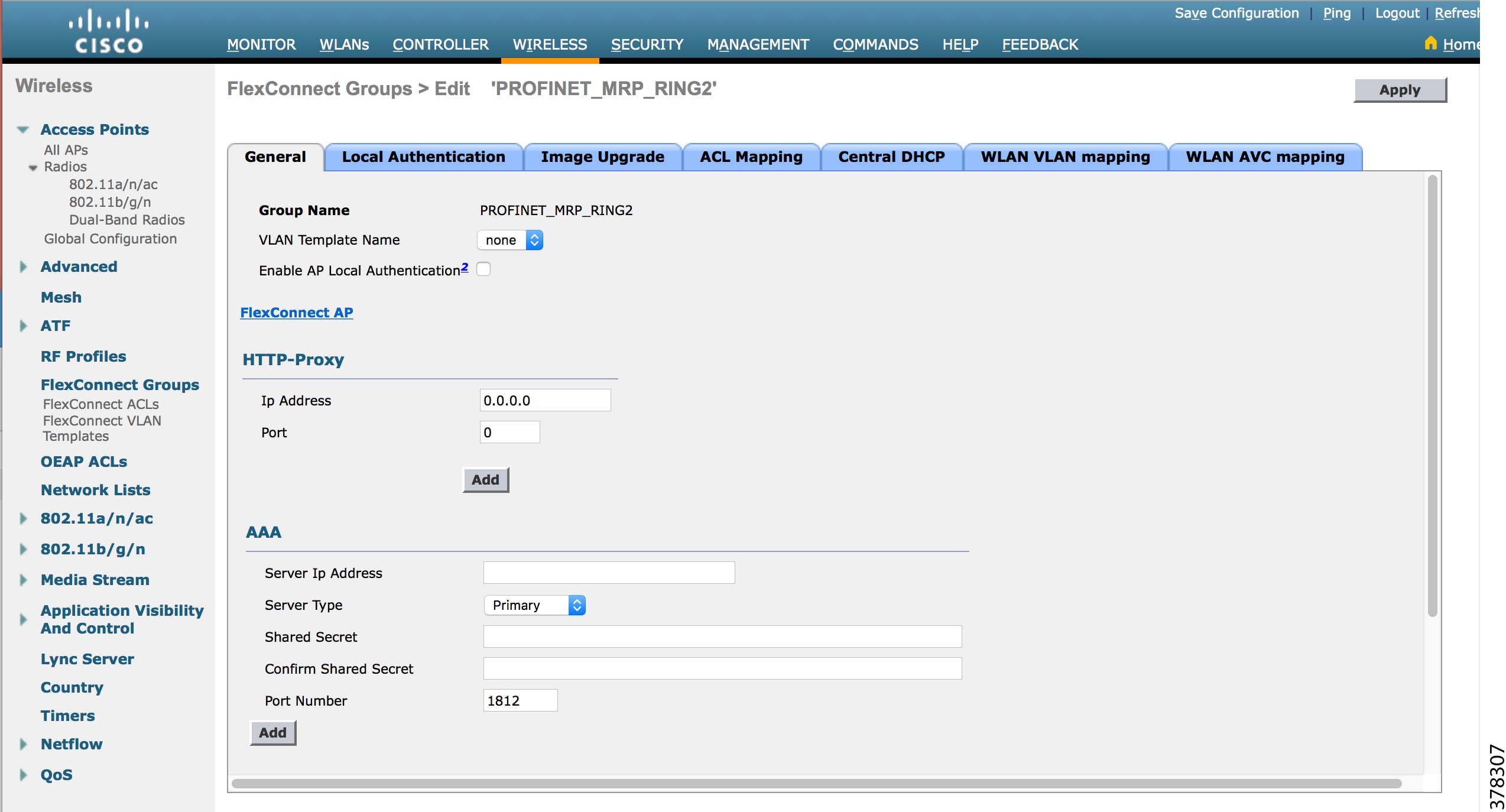The width and height of the screenshot is (1506, 812).
Task: Click the HTTP-Proxy Port field
Action: (509, 433)
